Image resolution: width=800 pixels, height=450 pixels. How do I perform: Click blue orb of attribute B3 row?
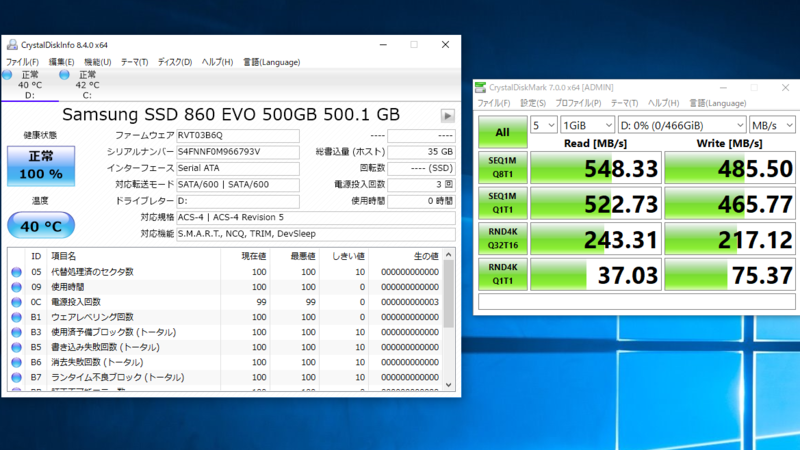tap(16, 332)
